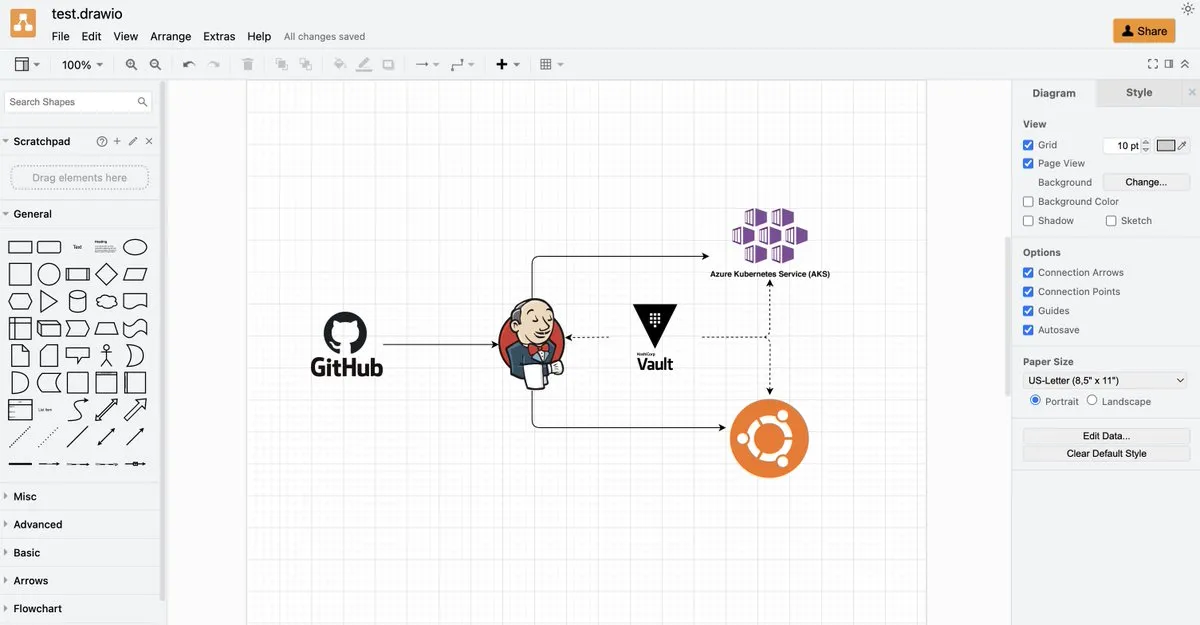This screenshot has width=1200, height=625.
Task: Click the Edit Data... button
Action: click(x=1106, y=436)
